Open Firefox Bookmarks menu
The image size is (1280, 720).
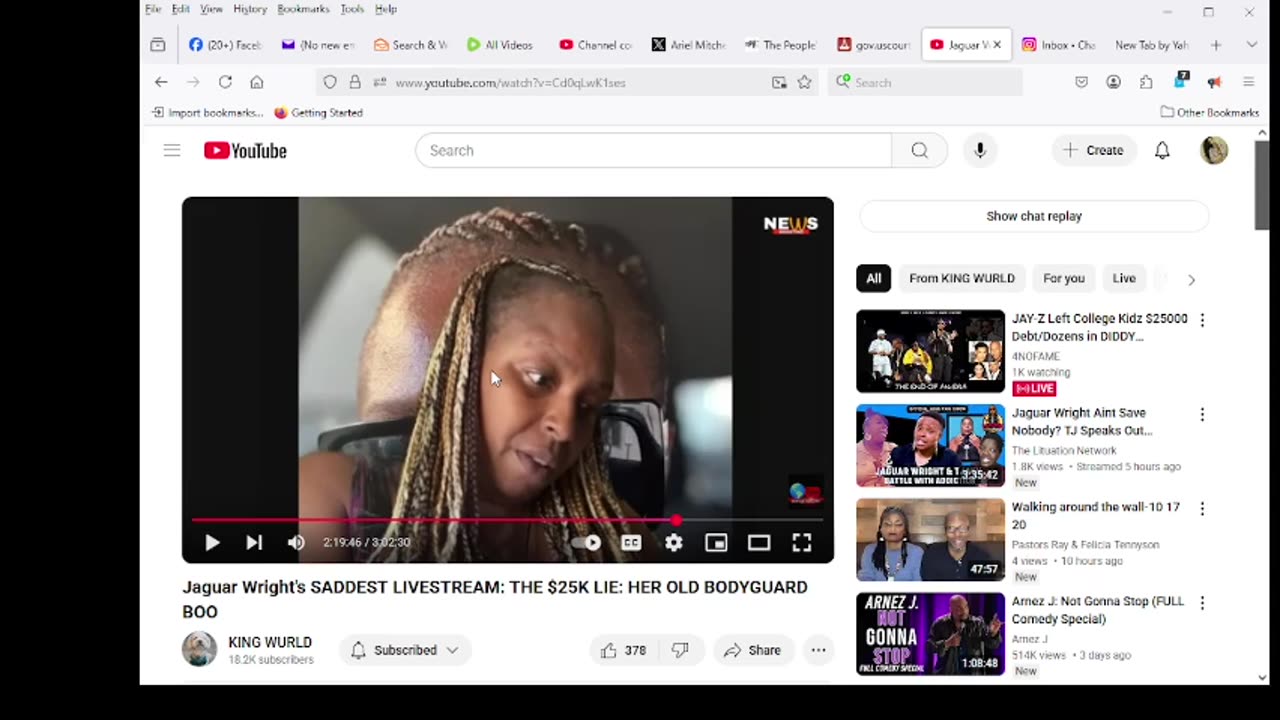pos(303,9)
